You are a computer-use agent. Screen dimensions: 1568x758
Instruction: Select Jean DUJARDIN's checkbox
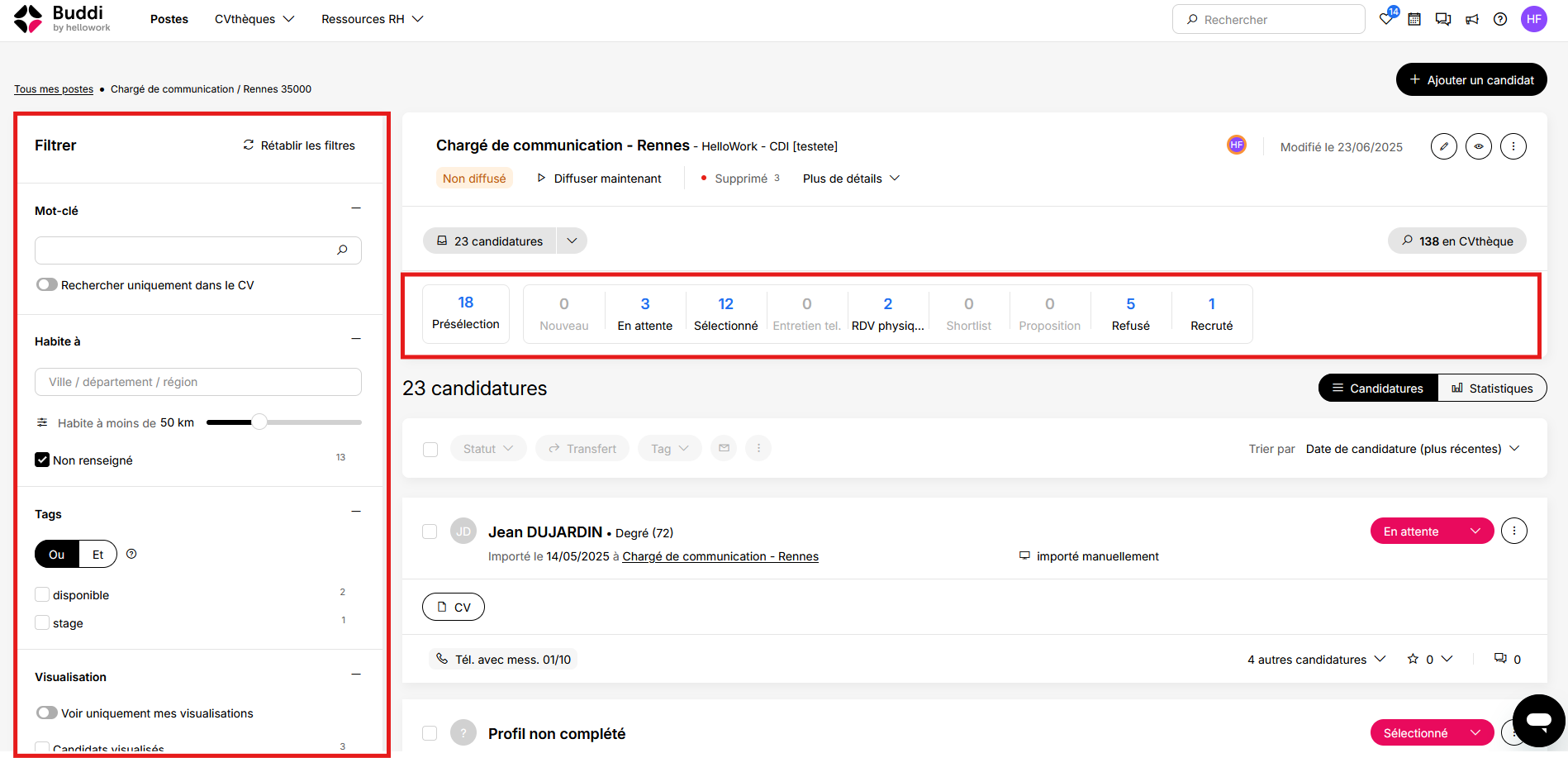(430, 532)
